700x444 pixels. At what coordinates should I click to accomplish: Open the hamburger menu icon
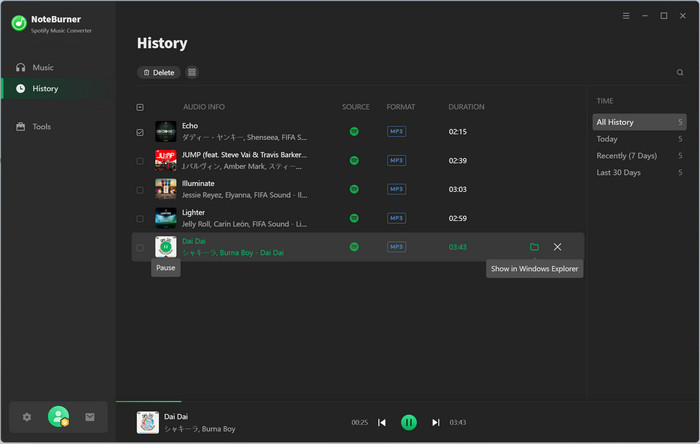(x=626, y=16)
